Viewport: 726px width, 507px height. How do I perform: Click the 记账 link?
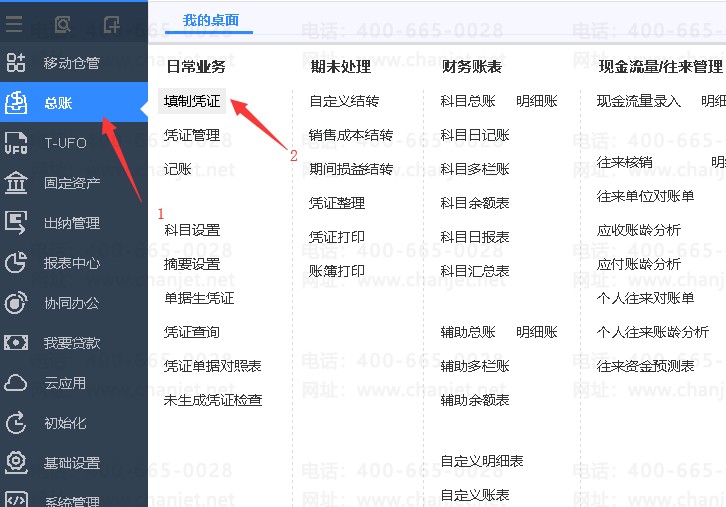tap(177, 169)
